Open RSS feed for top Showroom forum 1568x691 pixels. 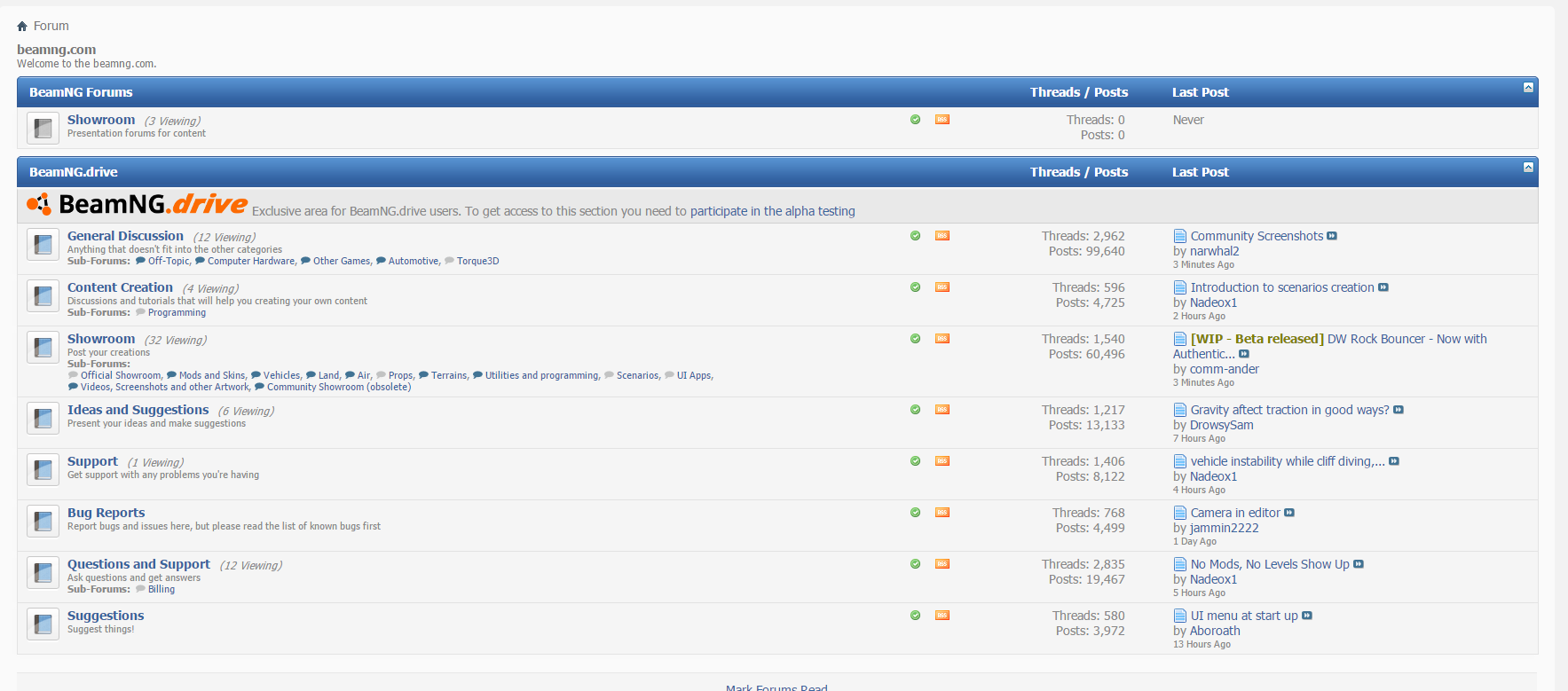pos(942,120)
